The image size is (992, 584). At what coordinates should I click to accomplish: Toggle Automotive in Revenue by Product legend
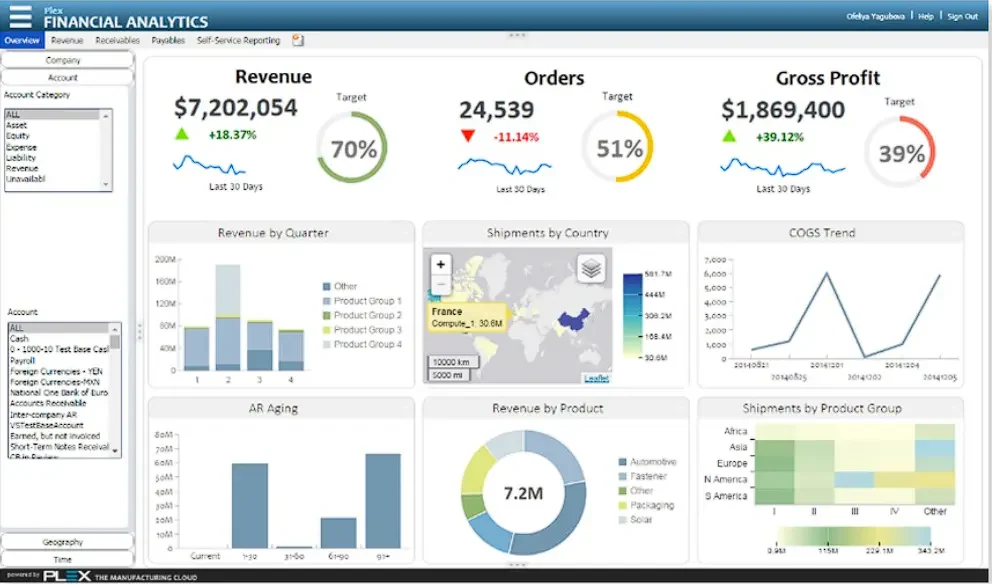point(647,462)
